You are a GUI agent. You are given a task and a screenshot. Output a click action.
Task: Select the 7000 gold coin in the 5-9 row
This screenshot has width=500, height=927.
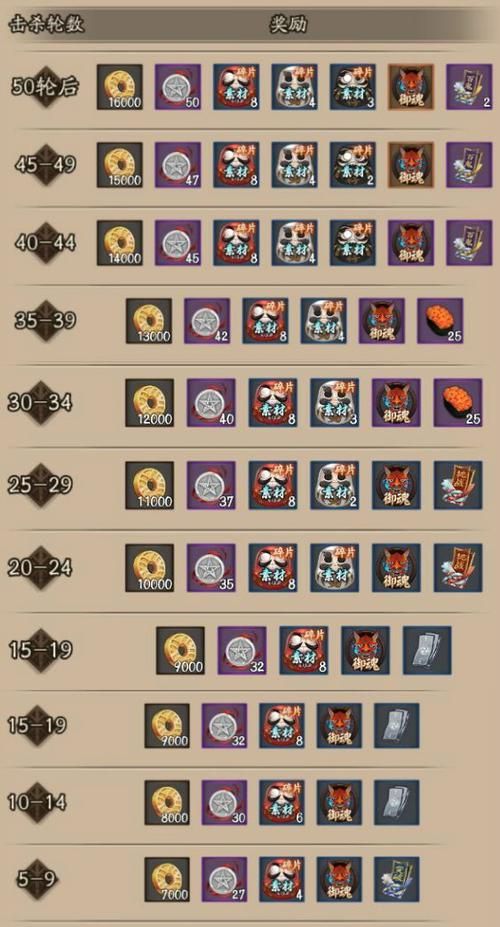[x=167, y=880]
